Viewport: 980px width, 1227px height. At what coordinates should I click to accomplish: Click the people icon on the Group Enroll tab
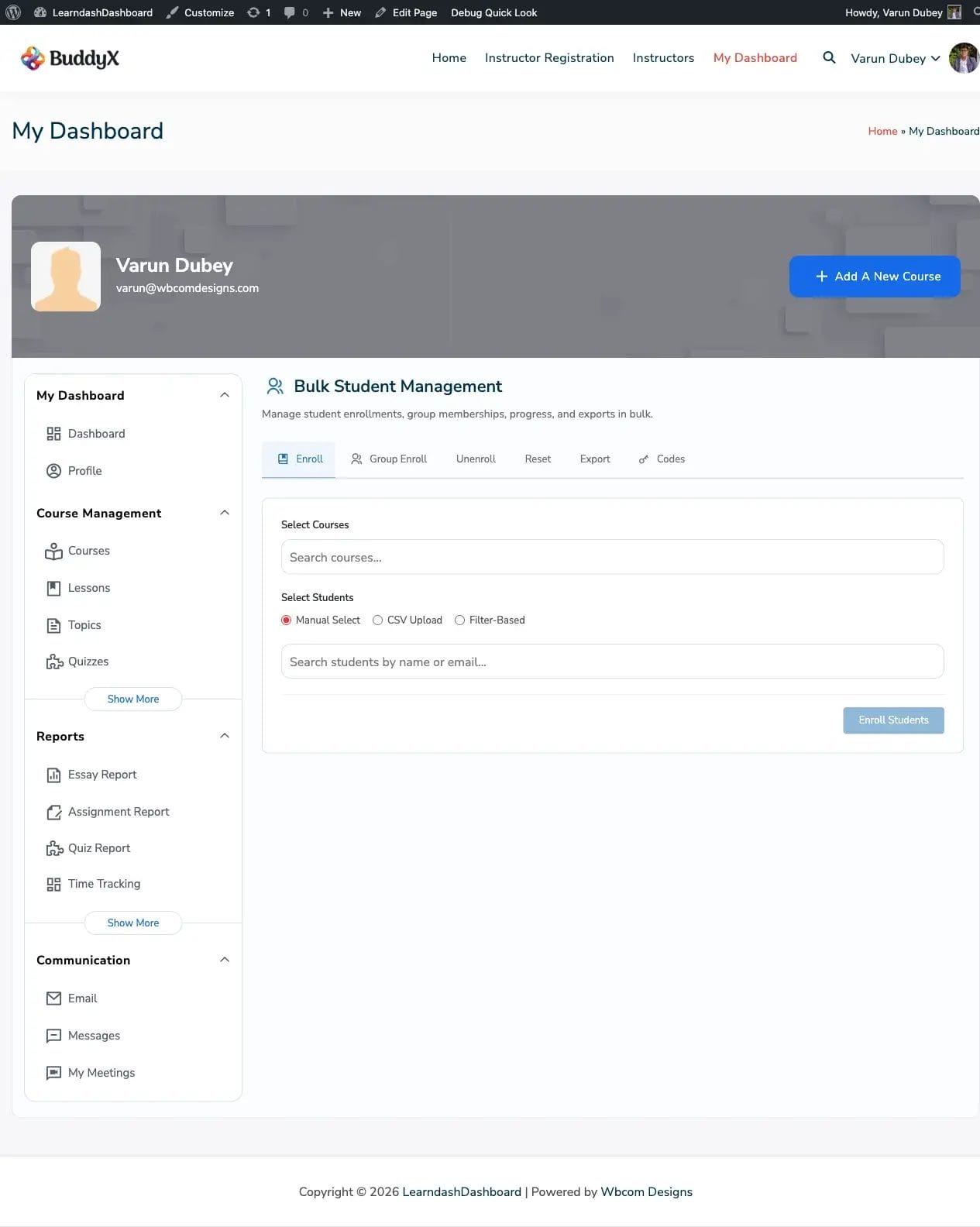356,459
